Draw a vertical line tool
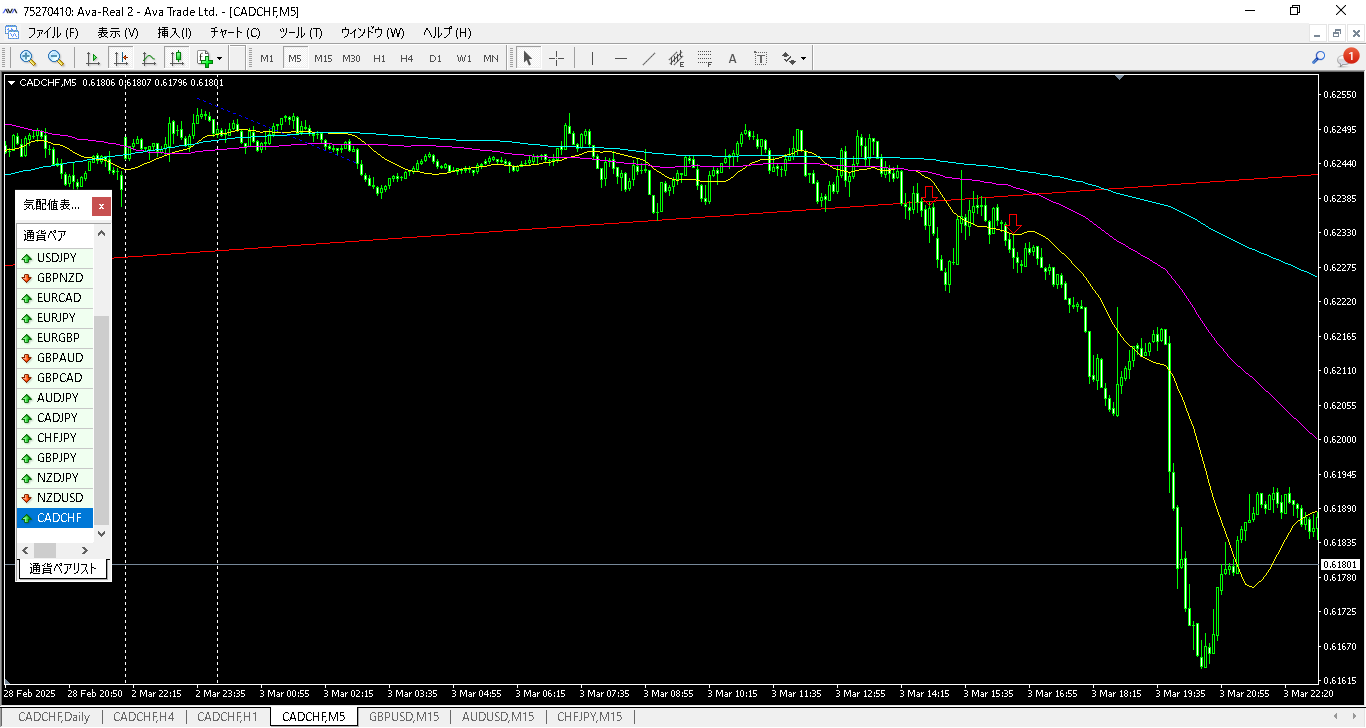This screenshot has height=728, width=1366. [x=592, y=58]
